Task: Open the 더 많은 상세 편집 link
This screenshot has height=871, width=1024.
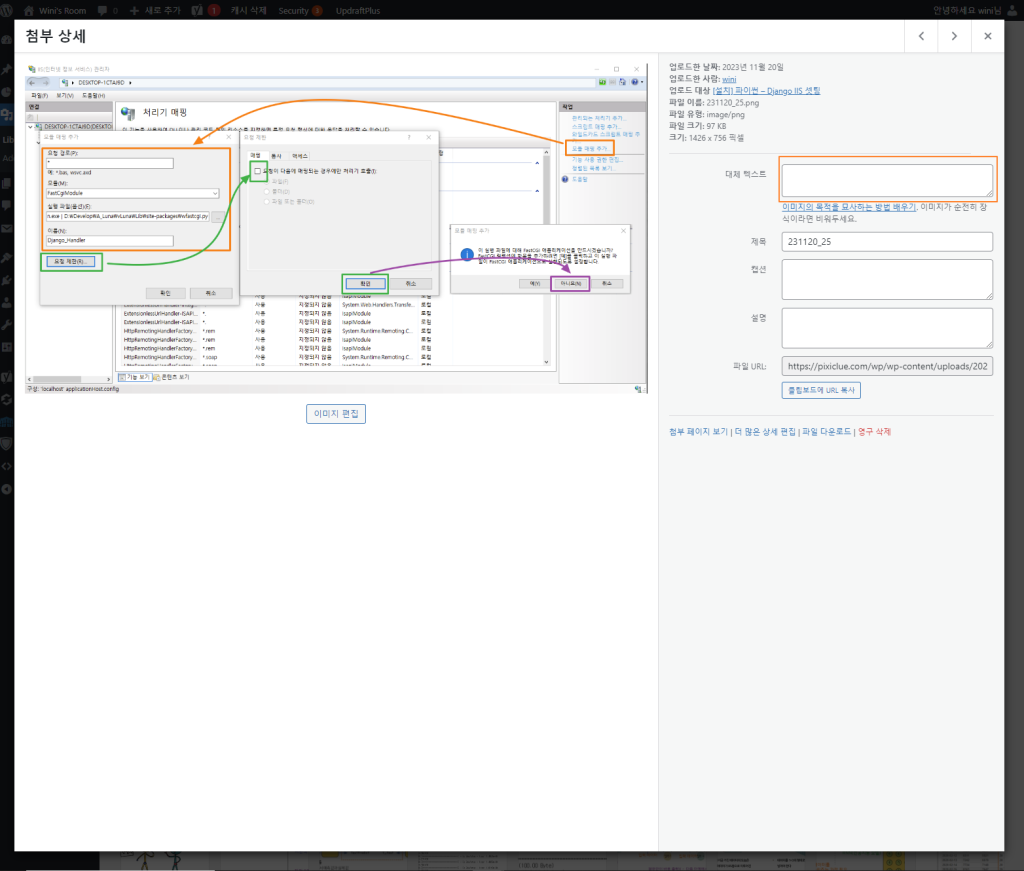Action: 765,432
